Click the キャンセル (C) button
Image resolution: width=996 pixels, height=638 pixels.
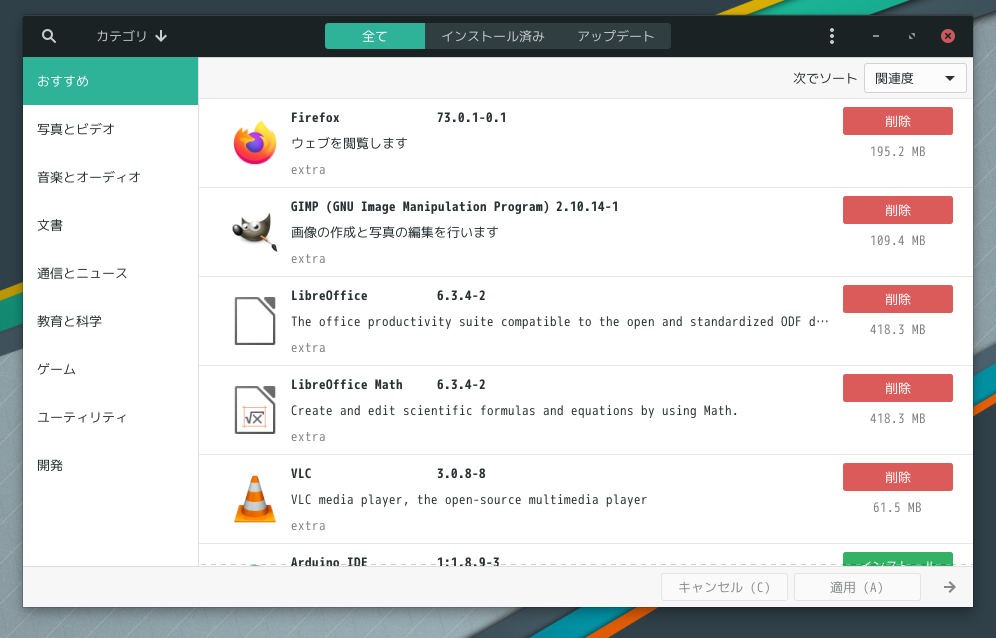coord(724,587)
